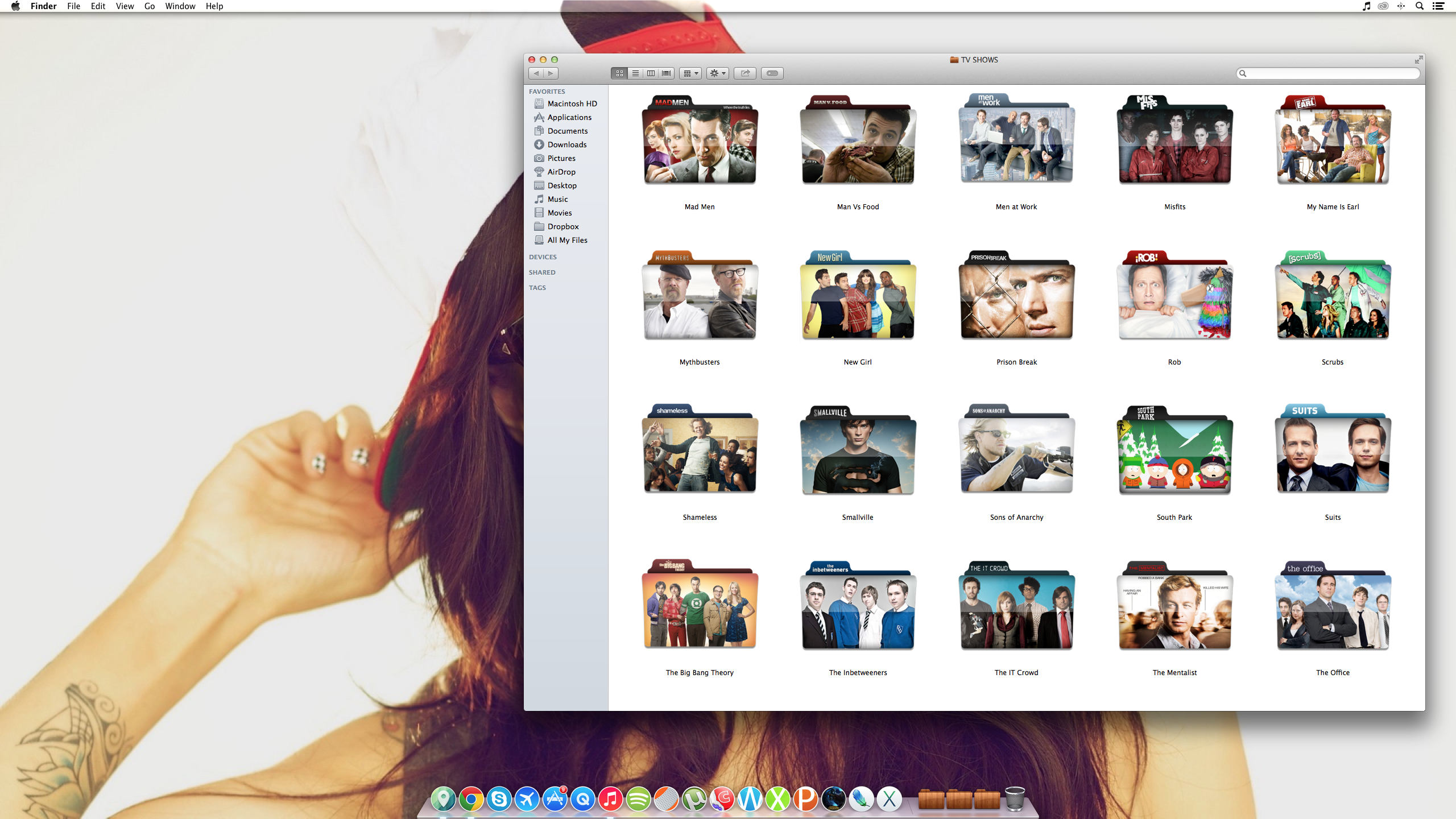
Task: Select The Big Bang Theory folder
Action: click(700, 605)
